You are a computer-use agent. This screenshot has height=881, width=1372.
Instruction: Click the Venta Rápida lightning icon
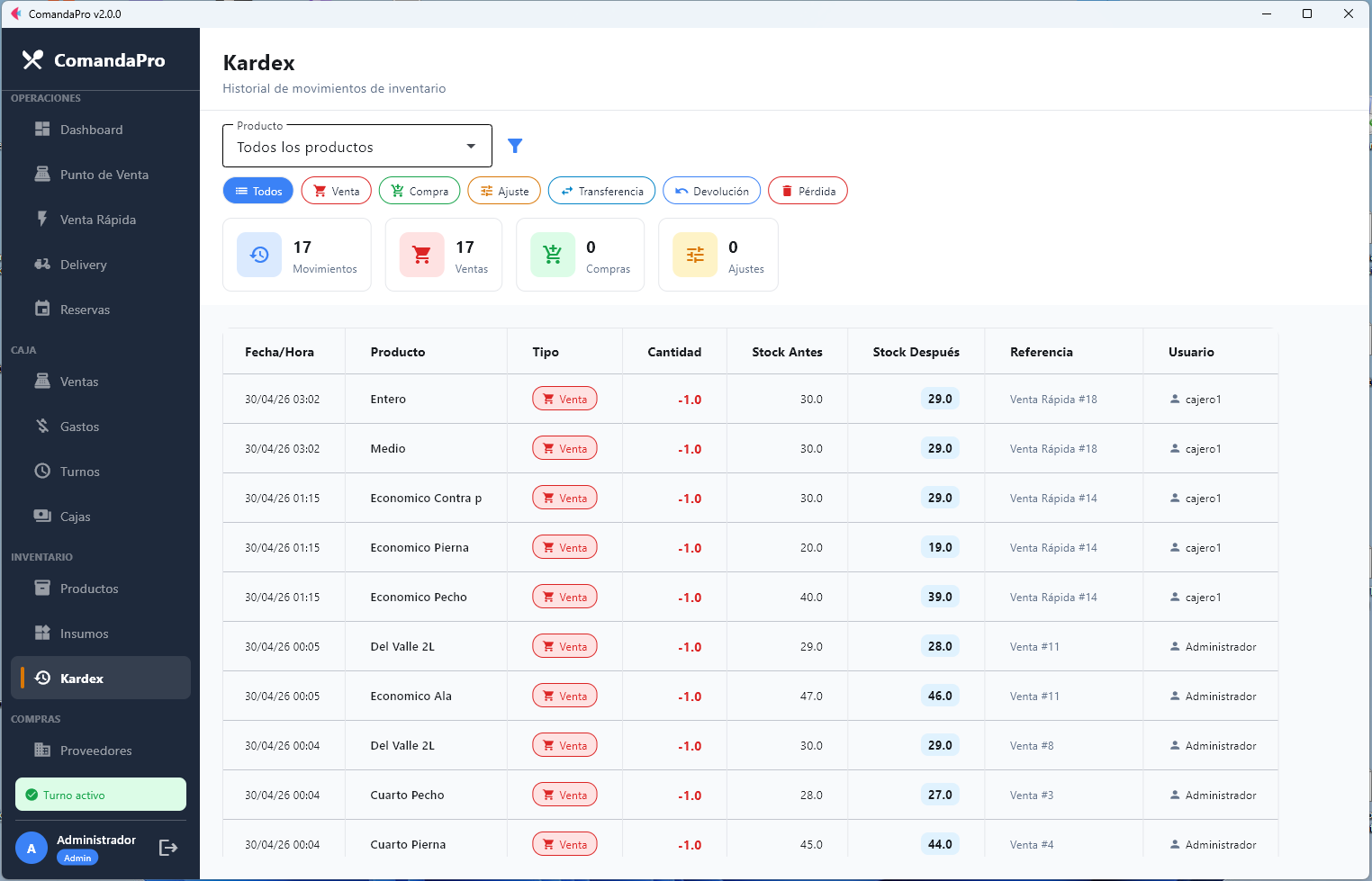coord(42,219)
